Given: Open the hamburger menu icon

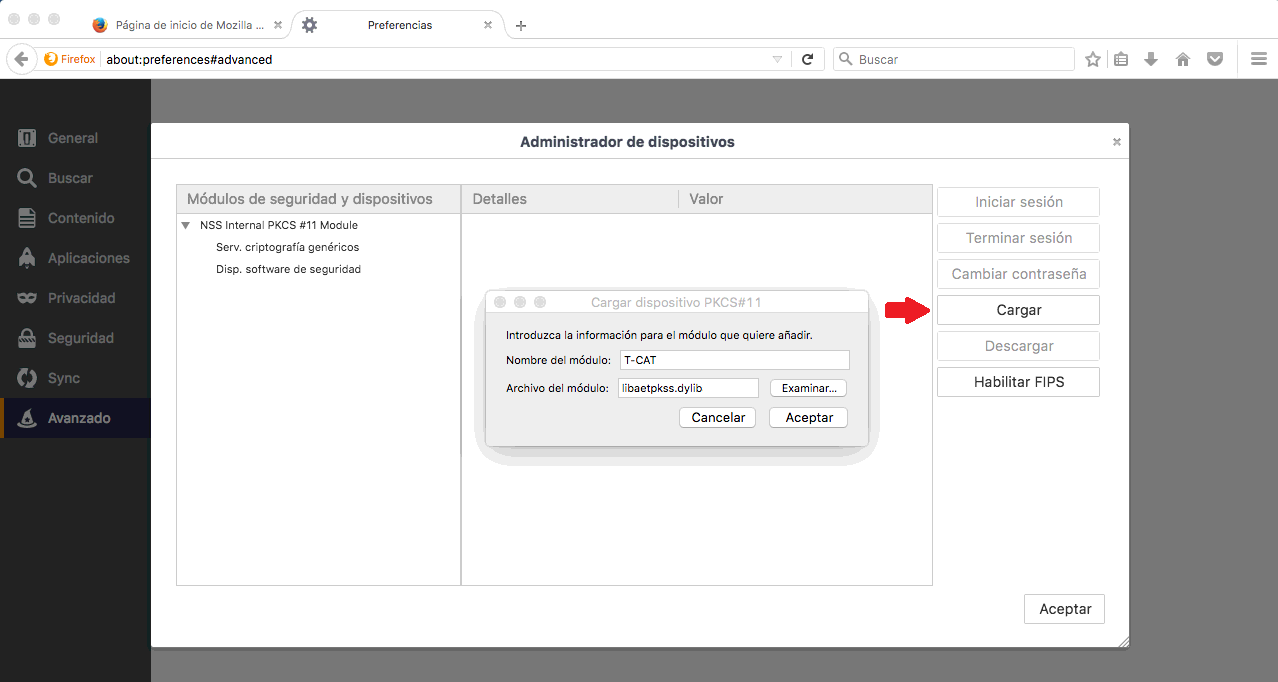Looking at the screenshot, I should pos(1258,59).
